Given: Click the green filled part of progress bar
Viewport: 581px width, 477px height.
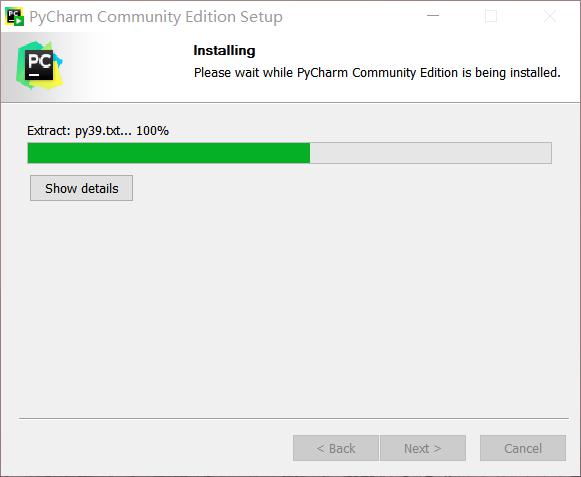Looking at the screenshot, I should (x=169, y=153).
